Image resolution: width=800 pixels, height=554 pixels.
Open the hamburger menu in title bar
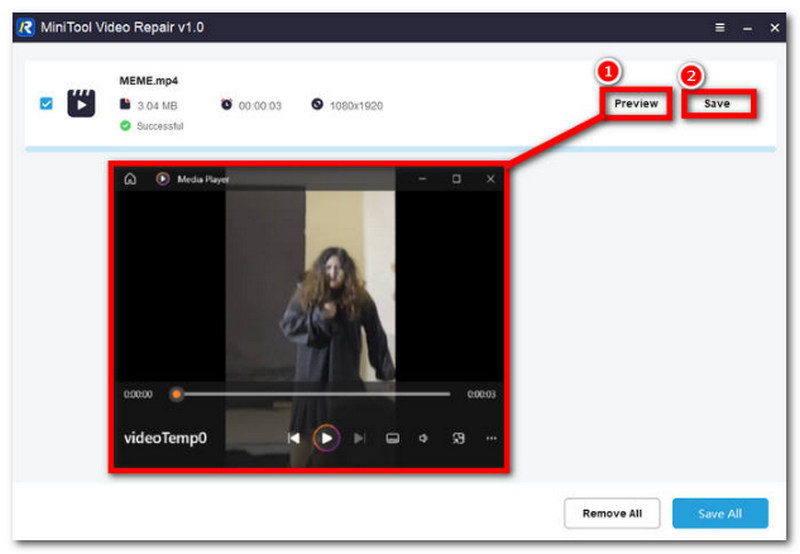[720, 27]
